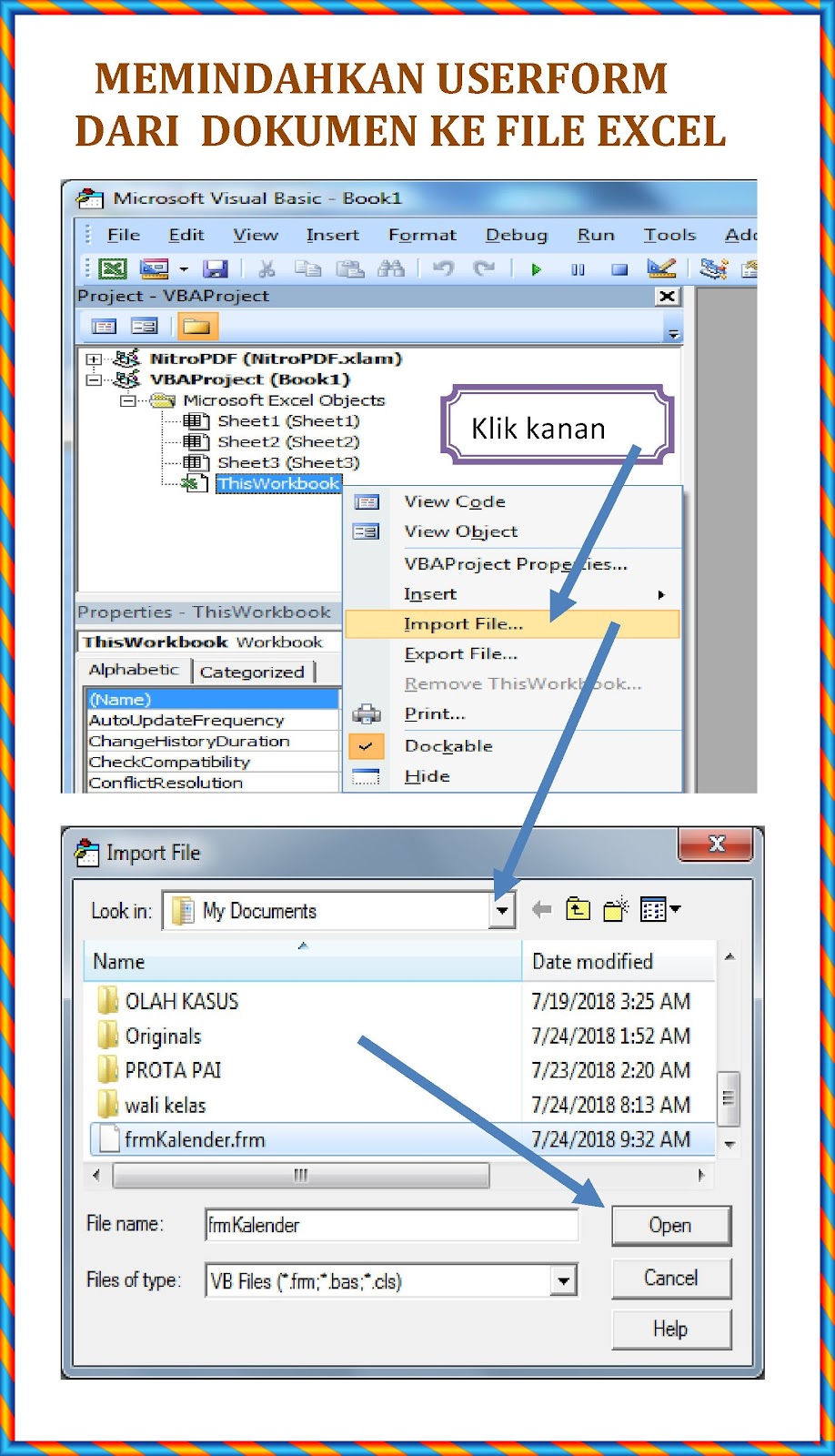Open the Insert UserForm dropdown arrow
This screenshot has height=1456, width=835.
coord(184,269)
